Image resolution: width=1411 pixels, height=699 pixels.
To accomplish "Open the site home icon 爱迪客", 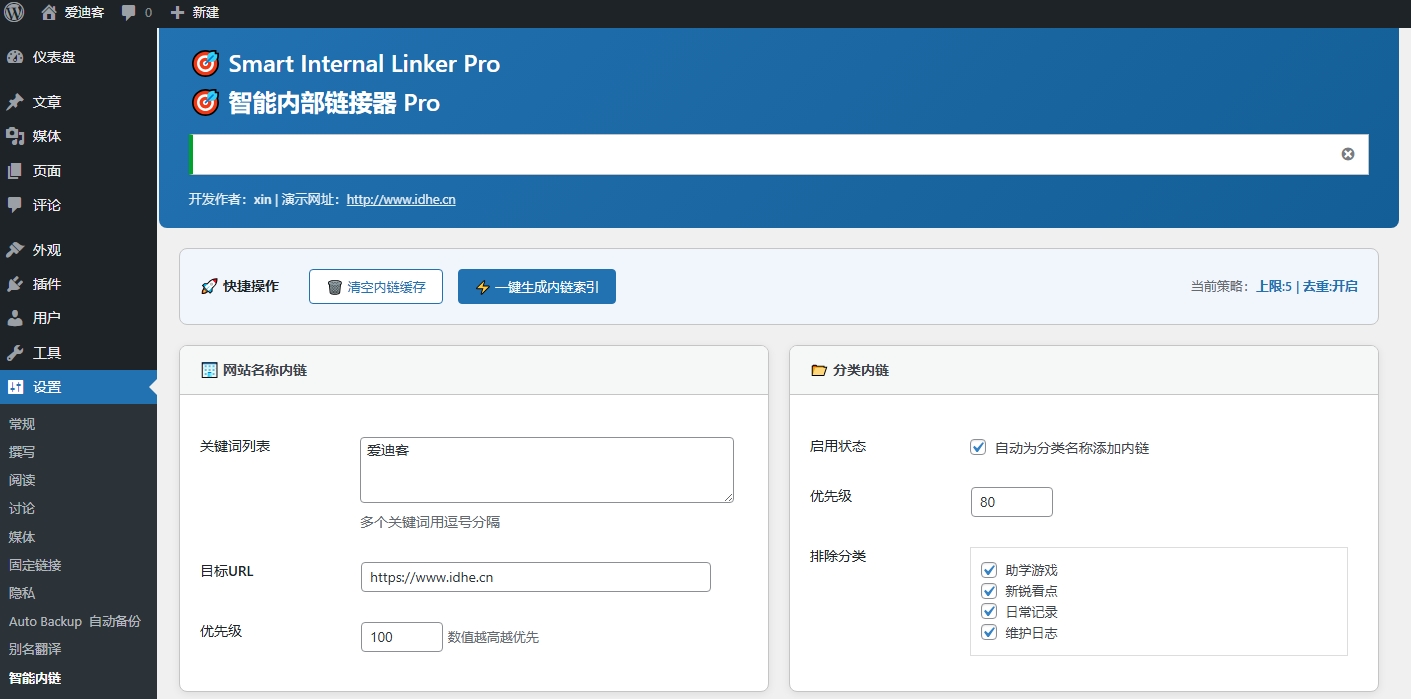I will point(49,13).
